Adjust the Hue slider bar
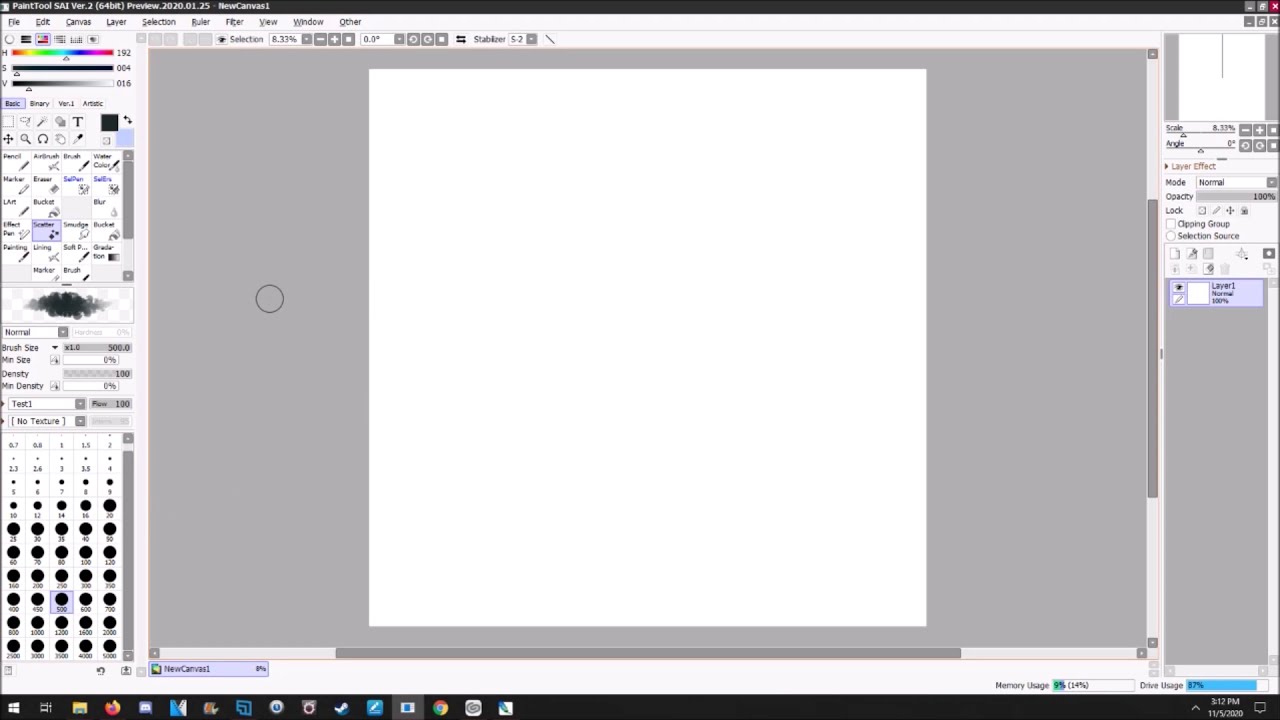 [x=62, y=53]
